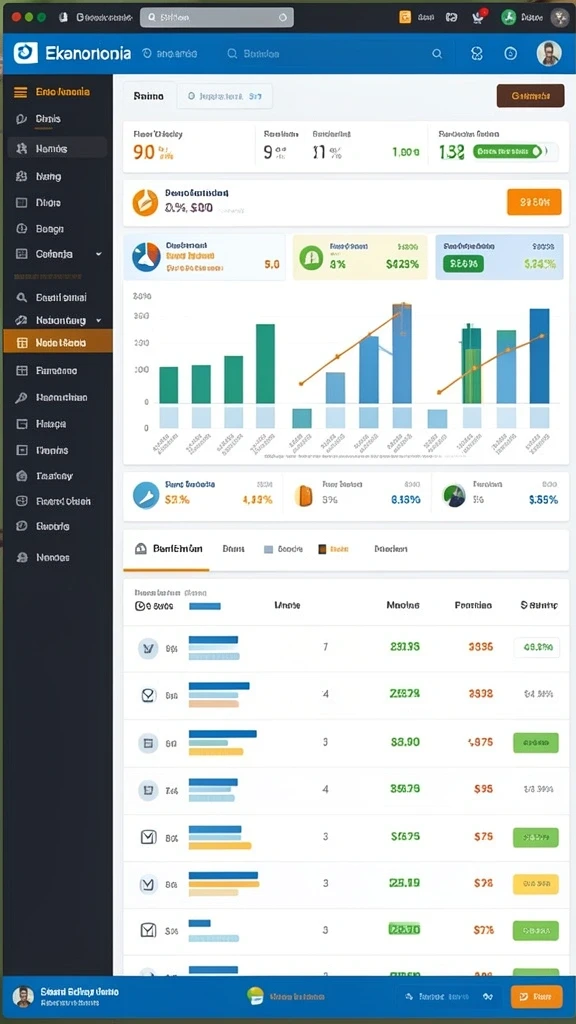Click the orange square icon in top bar

pos(405,18)
